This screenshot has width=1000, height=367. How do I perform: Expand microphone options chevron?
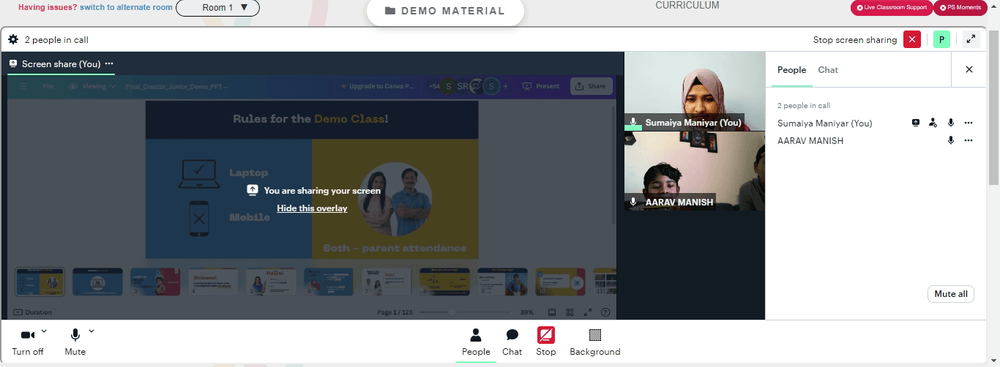click(91, 331)
